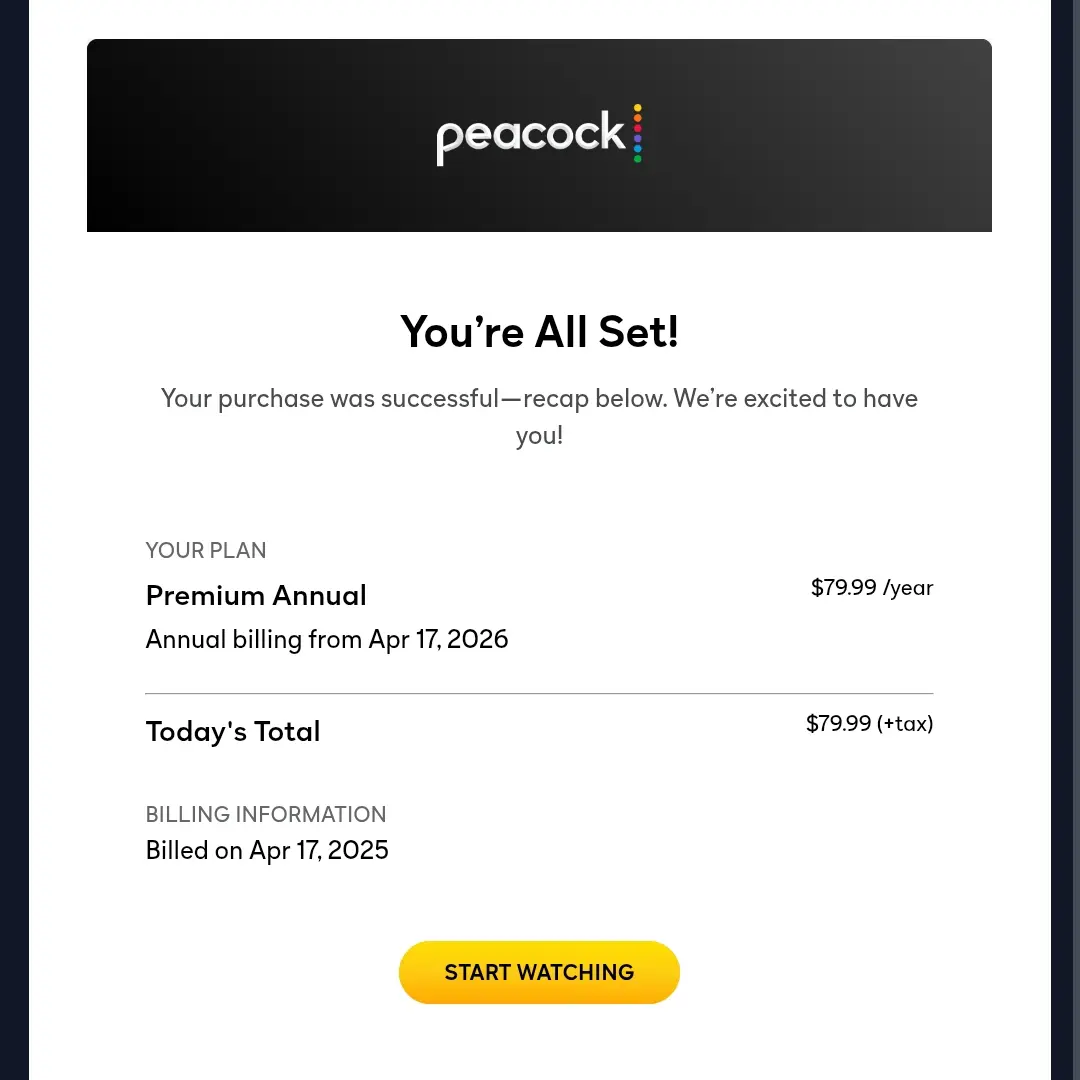This screenshot has height=1080, width=1080.
Task: Click the Peacock logo wordmark
Action: tap(530, 137)
